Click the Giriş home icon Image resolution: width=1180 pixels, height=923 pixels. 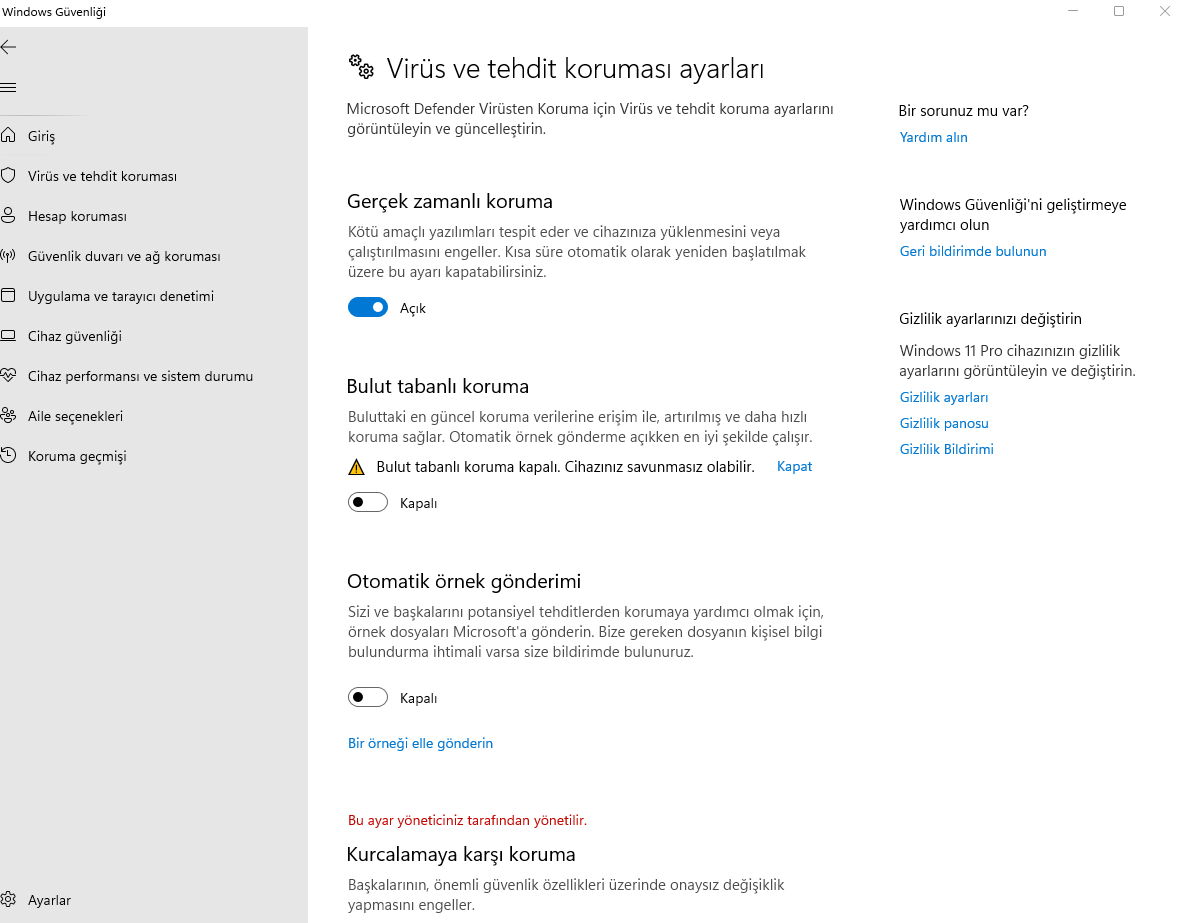[x=9, y=136]
